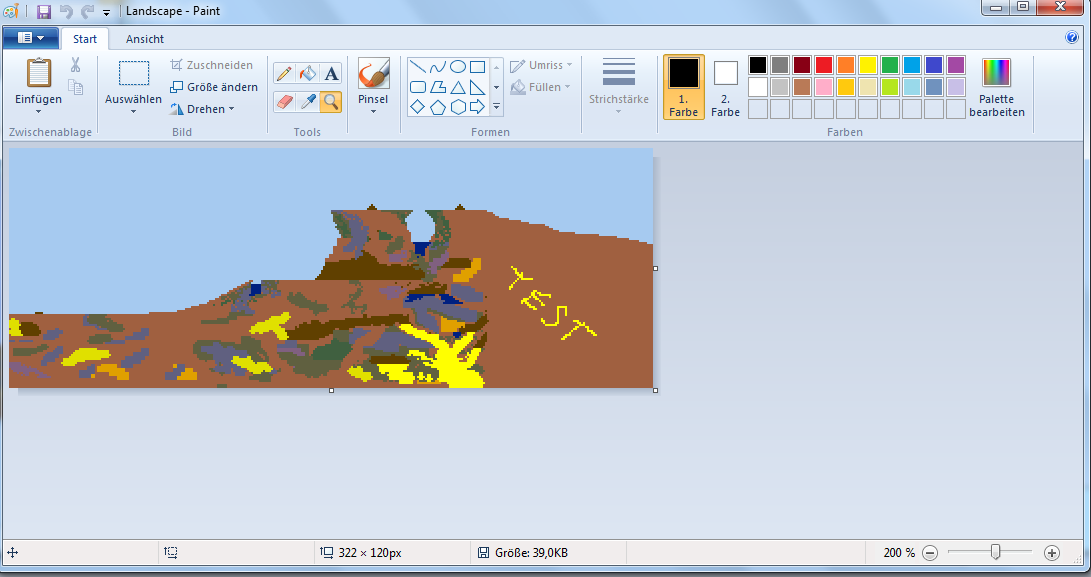Image resolution: width=1091 pixels, height=577 pixels.
Task: Activate the 1. Farbe color slot
Action: tap(684, 87)
